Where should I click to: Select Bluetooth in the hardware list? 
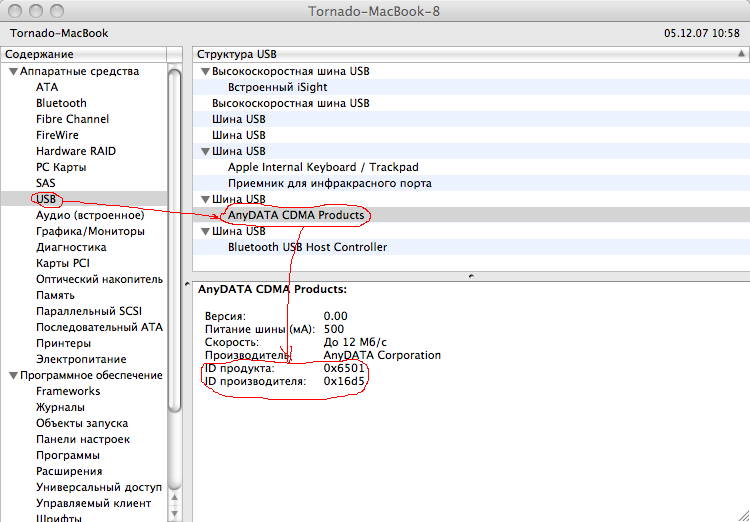pyautogui.click(x=61, y=103)
